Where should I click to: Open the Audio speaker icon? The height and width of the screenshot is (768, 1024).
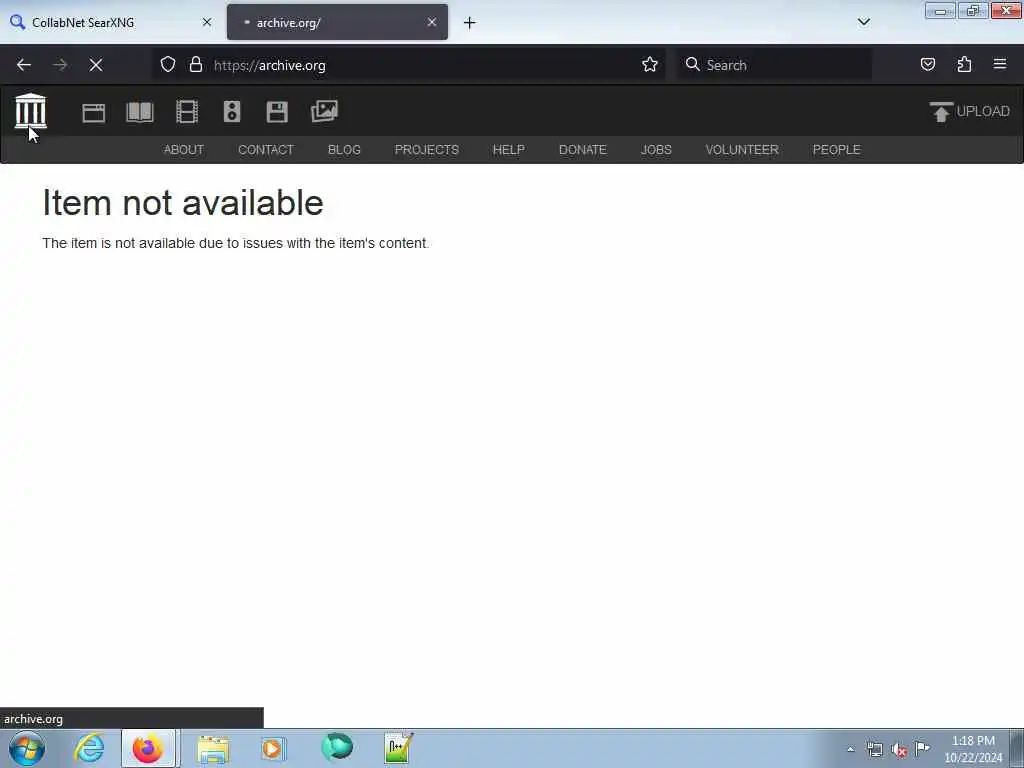coord(232,112)
